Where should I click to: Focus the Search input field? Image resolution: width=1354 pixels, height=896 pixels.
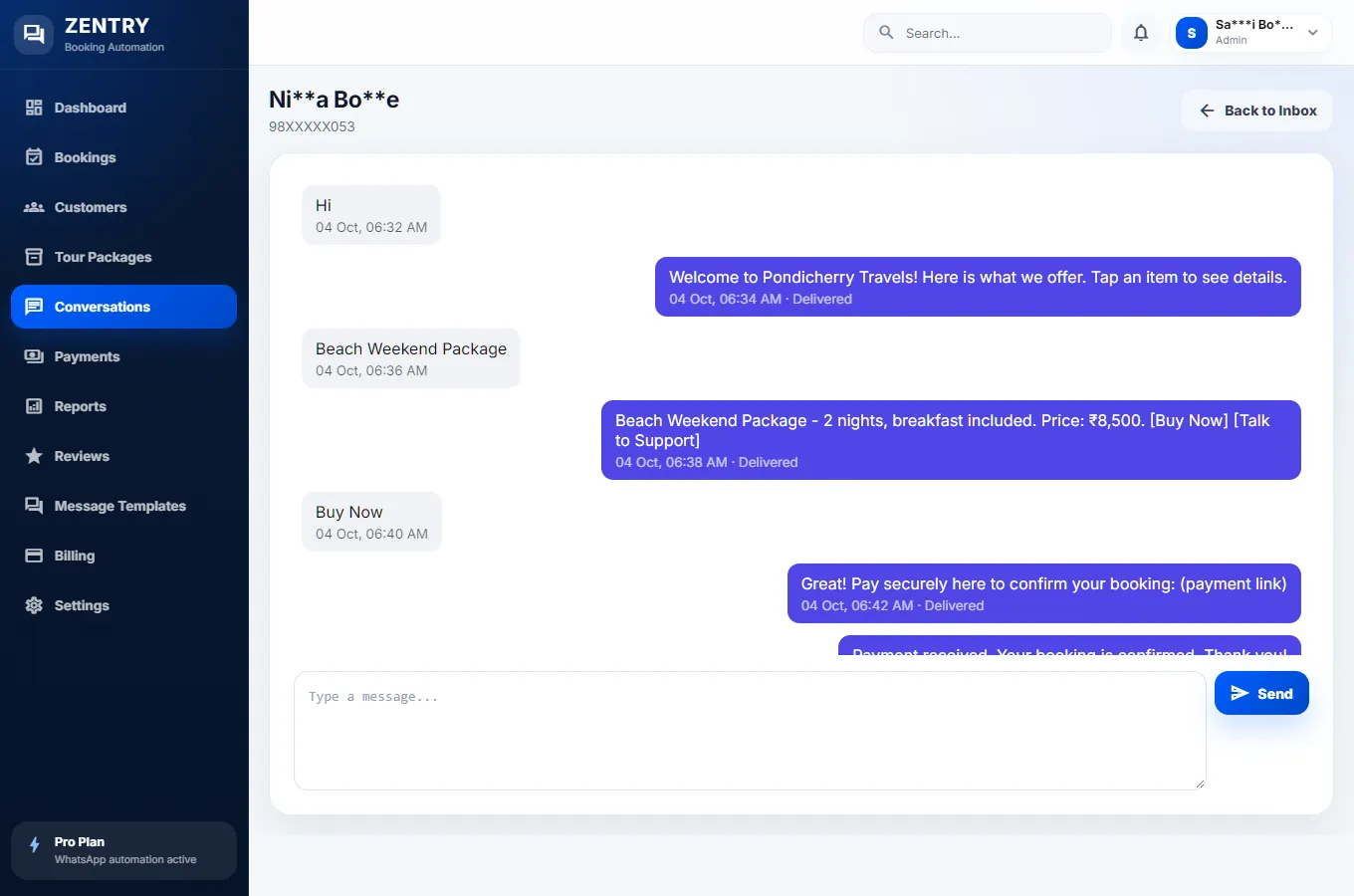pos(988,33)
